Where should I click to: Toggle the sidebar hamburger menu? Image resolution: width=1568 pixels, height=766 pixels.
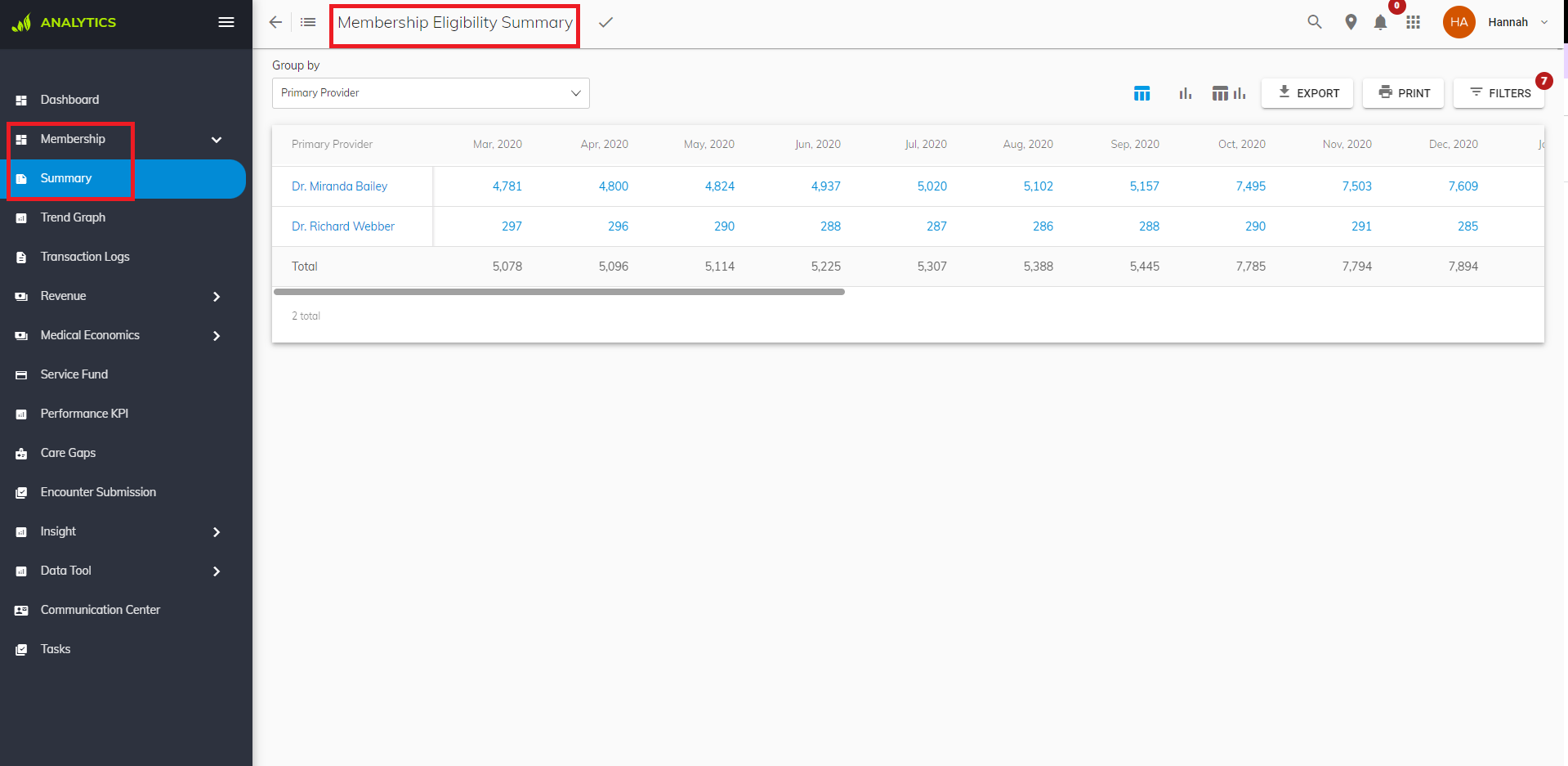pyautogui.click(x=226, y=22)
